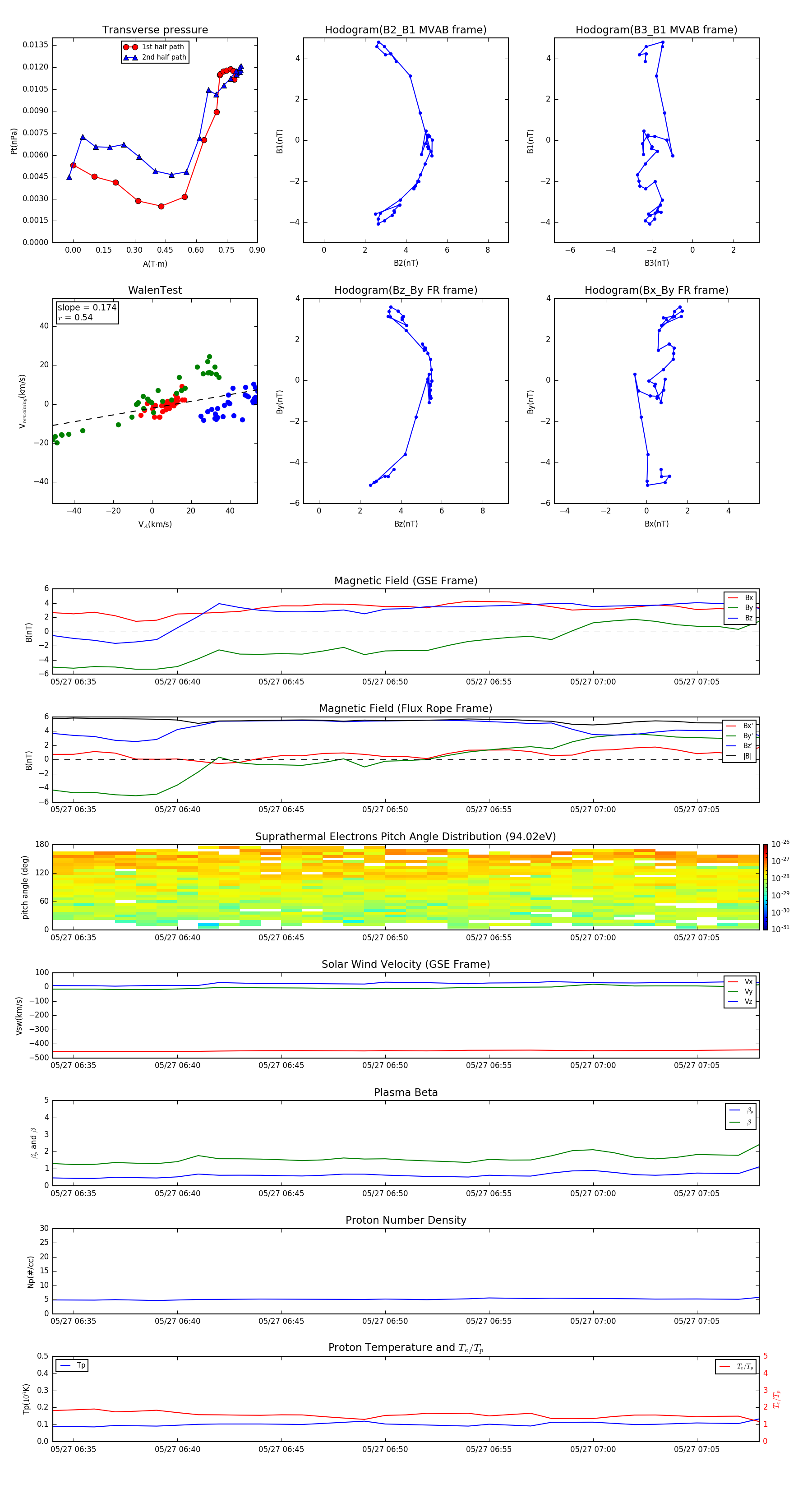The image size is (812, 1489).
Task: Click the 'By' entry in GSE legend
Action: tap(740, 608)
